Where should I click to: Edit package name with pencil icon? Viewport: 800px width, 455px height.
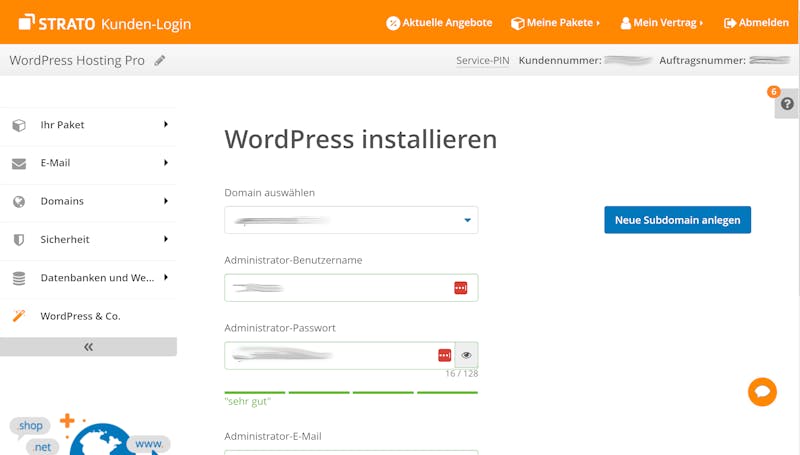[x=160, y=60]
